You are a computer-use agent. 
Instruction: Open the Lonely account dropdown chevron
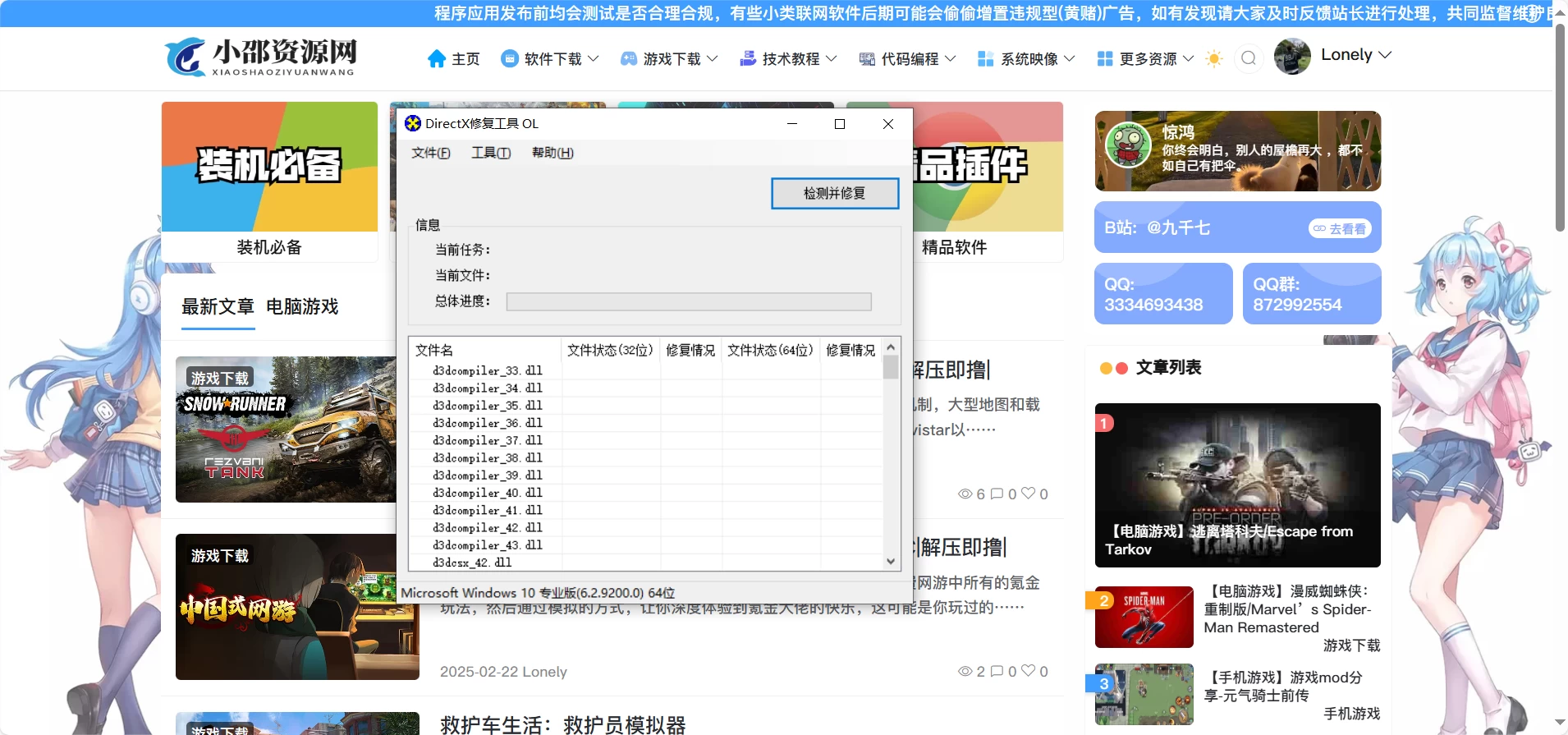[x=1385, y=55]
